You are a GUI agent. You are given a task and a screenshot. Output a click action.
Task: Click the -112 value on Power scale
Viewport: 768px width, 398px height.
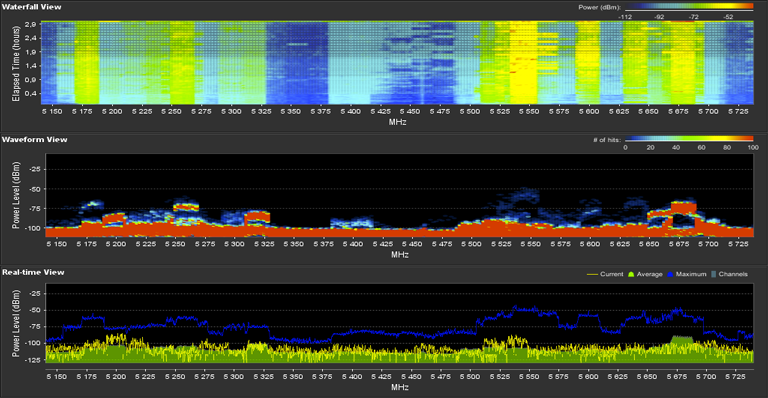click(x=625, y=17)
